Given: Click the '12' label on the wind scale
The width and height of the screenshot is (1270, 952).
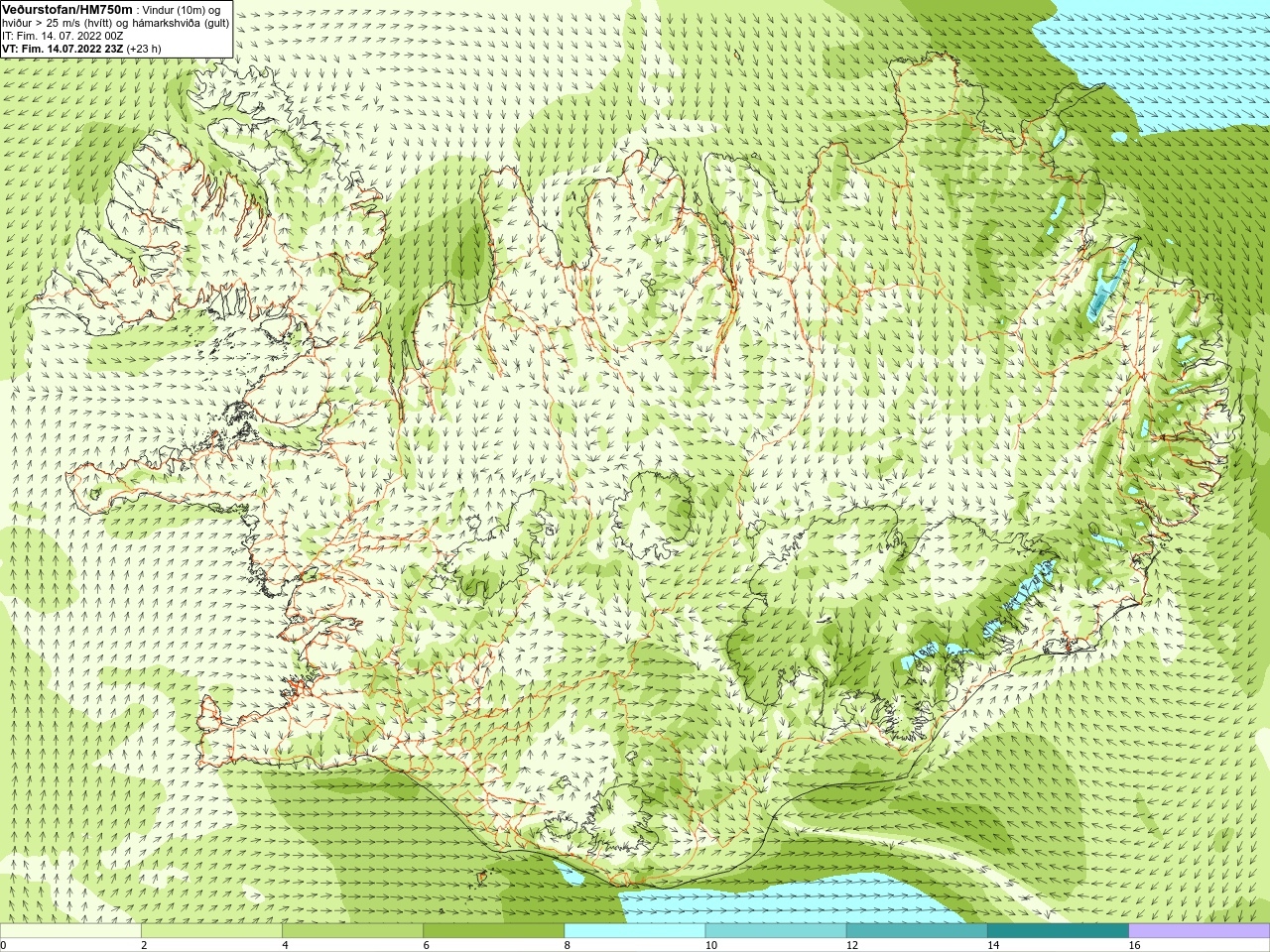Looking at the screenshot, I should (x=852, y=945).
